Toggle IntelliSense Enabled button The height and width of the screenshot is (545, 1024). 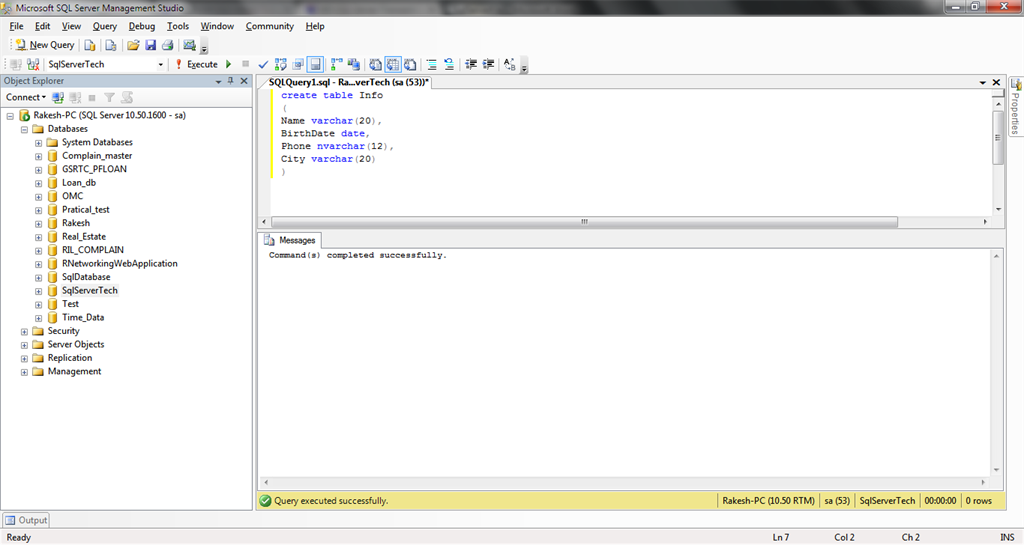point(315,64)
